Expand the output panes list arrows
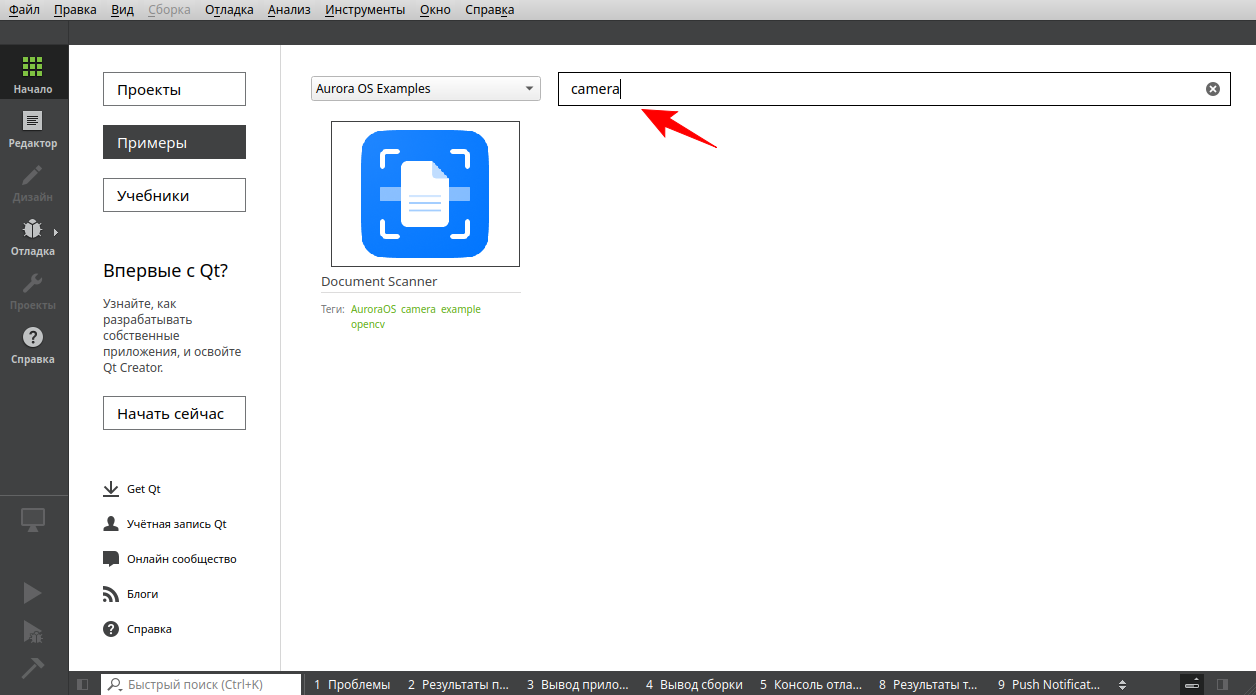 [1122, 685]
